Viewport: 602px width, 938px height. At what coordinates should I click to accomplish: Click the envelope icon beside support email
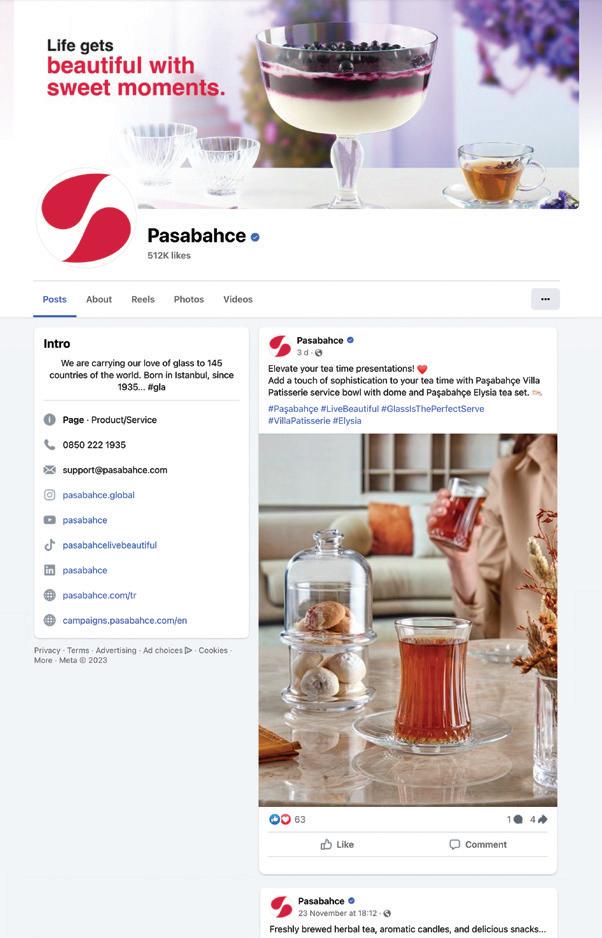coord(50,470)
